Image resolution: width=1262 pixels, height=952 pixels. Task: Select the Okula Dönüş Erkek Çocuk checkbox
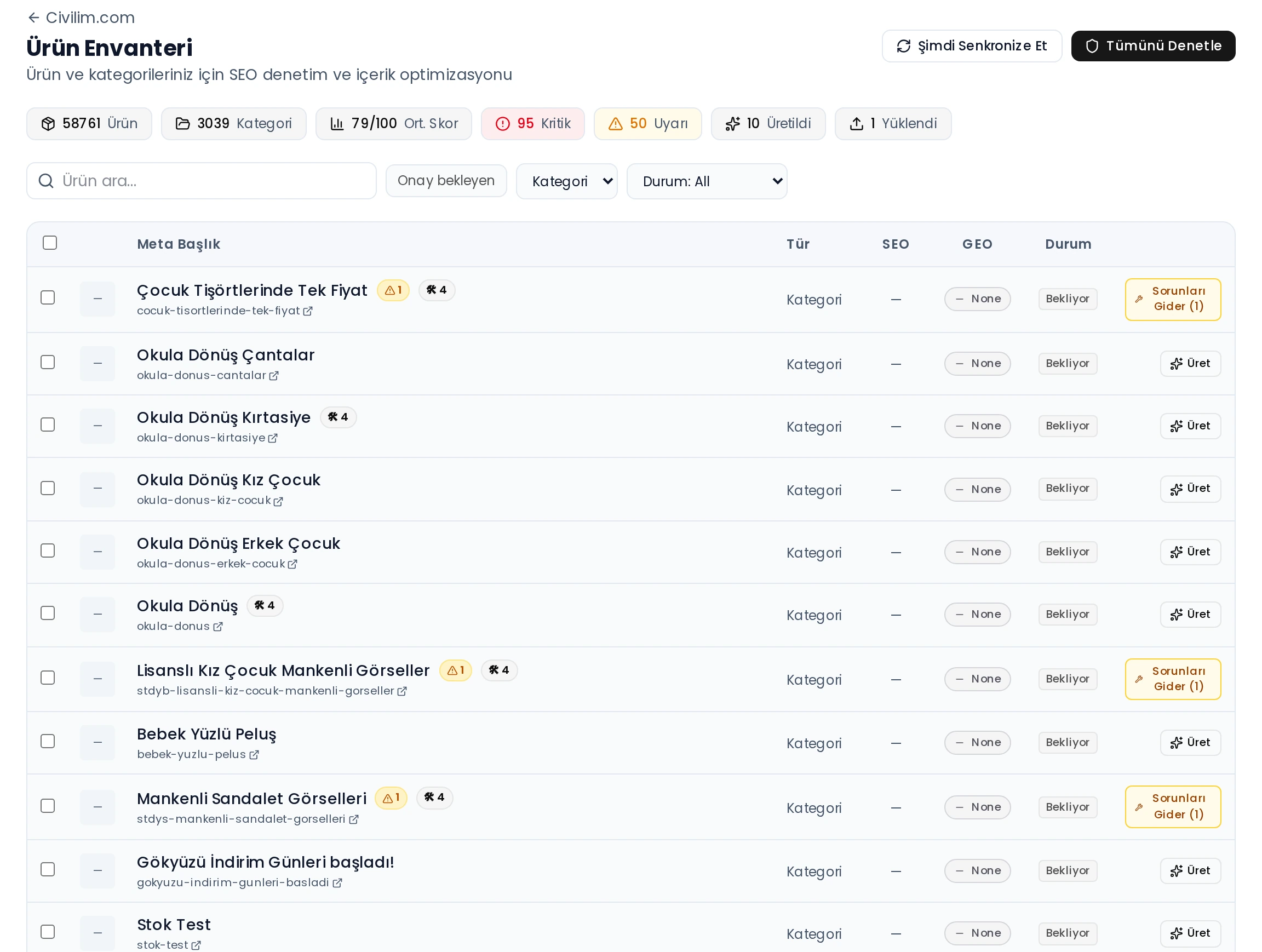click(48, 551)
